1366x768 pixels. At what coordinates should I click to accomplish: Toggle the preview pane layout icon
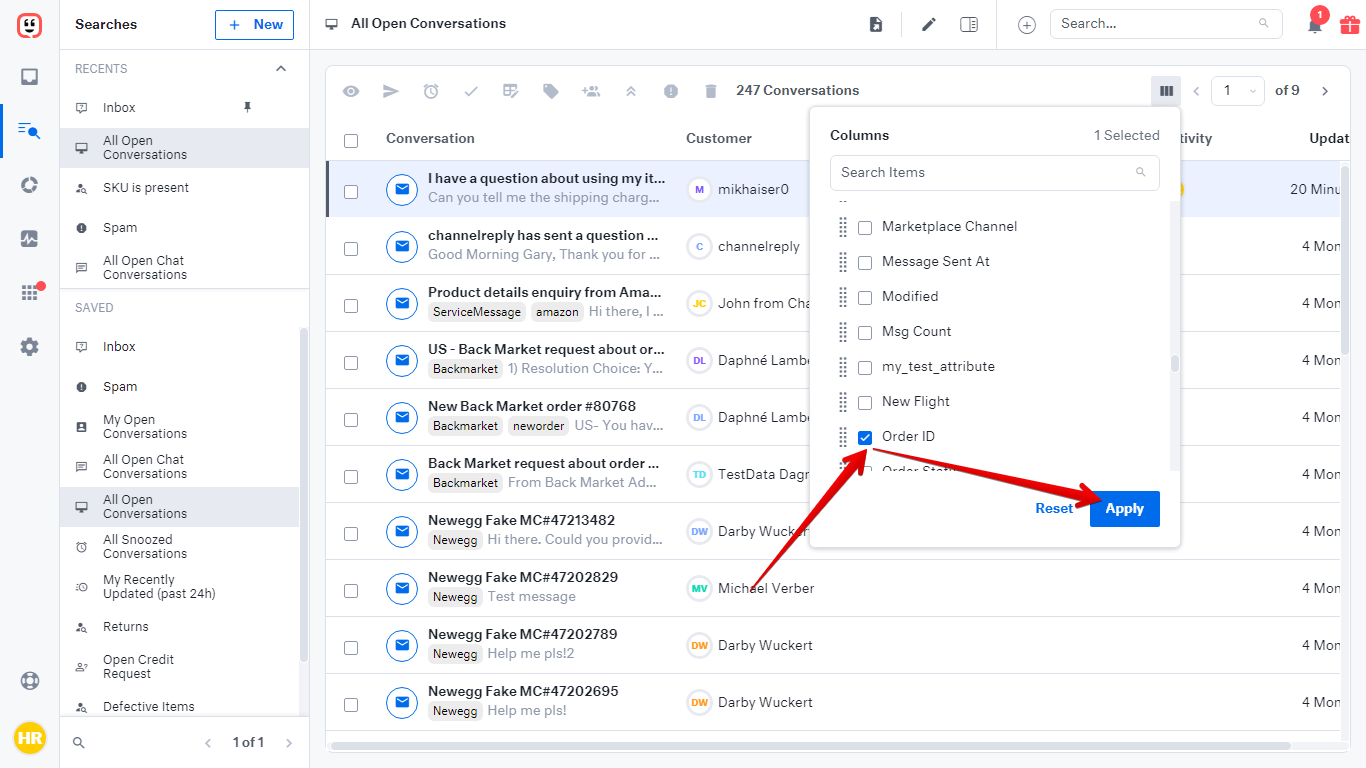click(969, 24)
